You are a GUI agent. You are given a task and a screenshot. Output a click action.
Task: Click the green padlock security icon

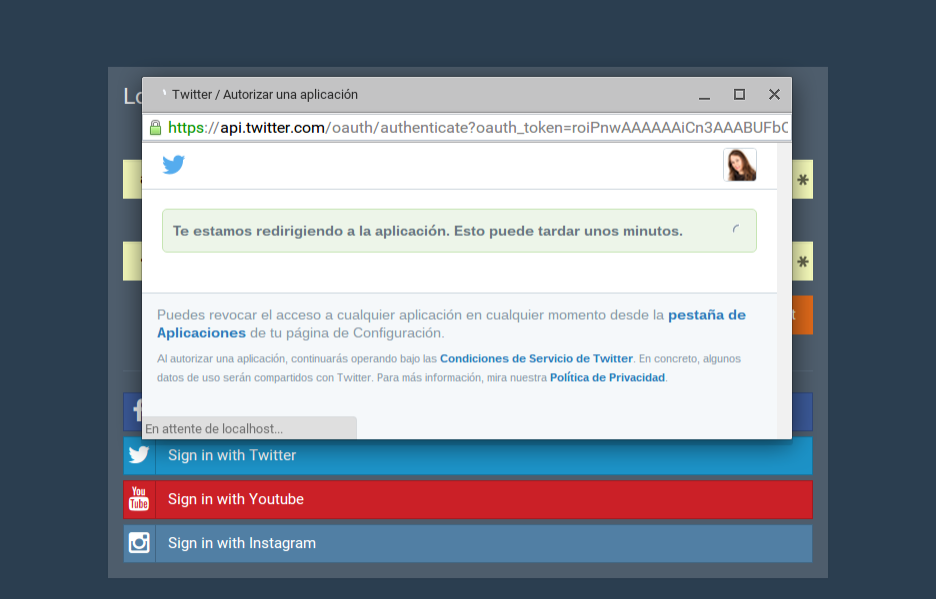[x=155, y=128]
